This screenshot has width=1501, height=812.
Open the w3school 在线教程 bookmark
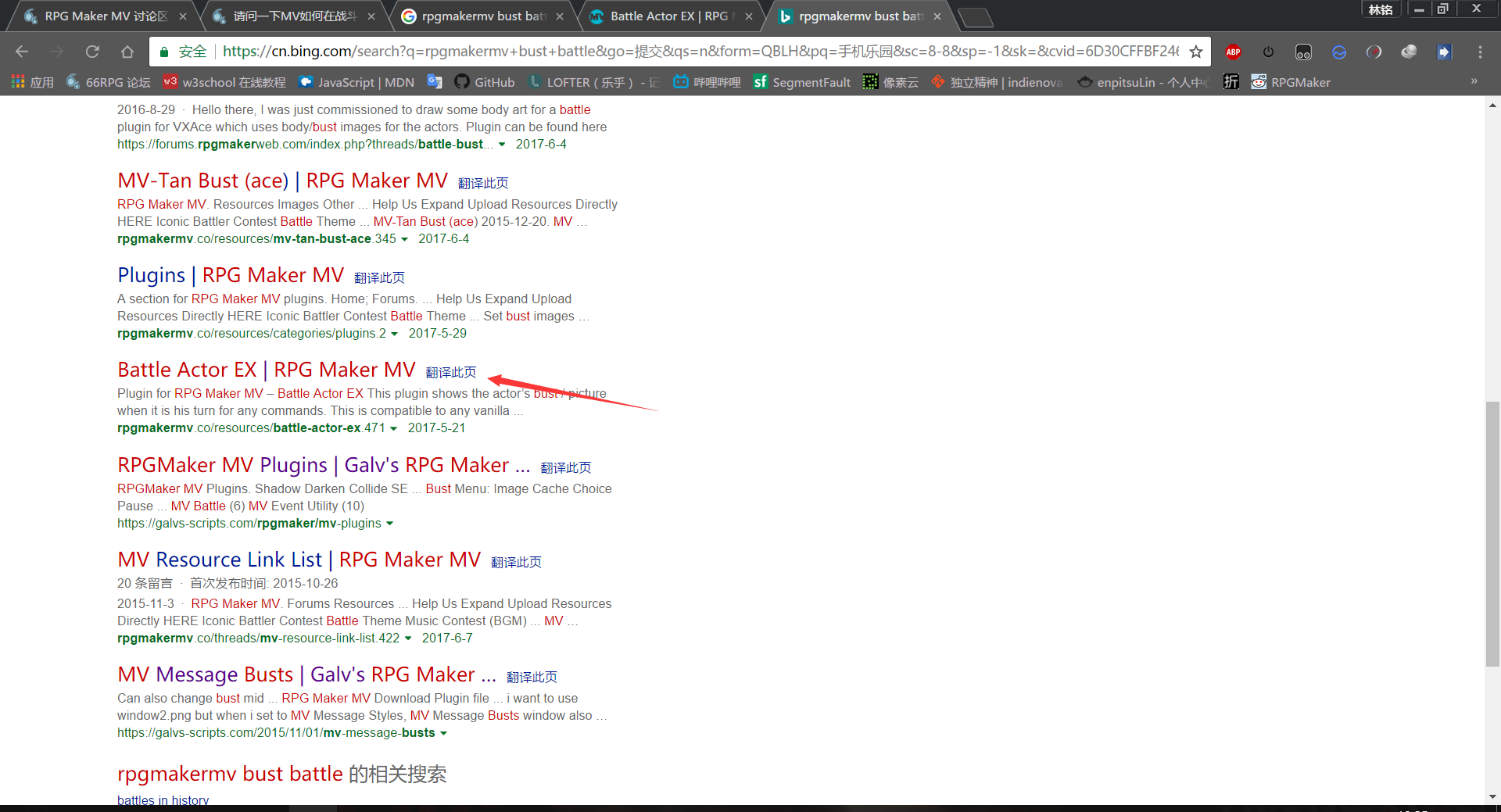[224, 82]
